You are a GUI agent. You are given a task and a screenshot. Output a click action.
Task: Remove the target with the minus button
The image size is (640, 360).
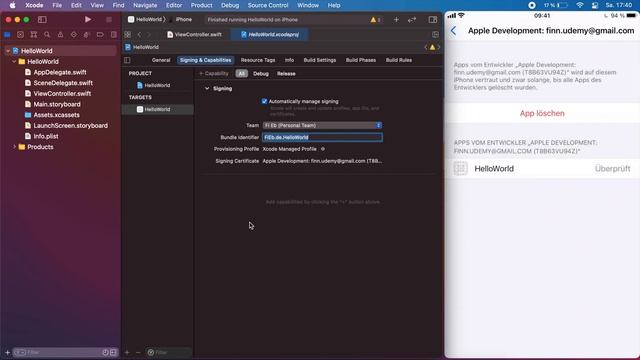point(138,352)
